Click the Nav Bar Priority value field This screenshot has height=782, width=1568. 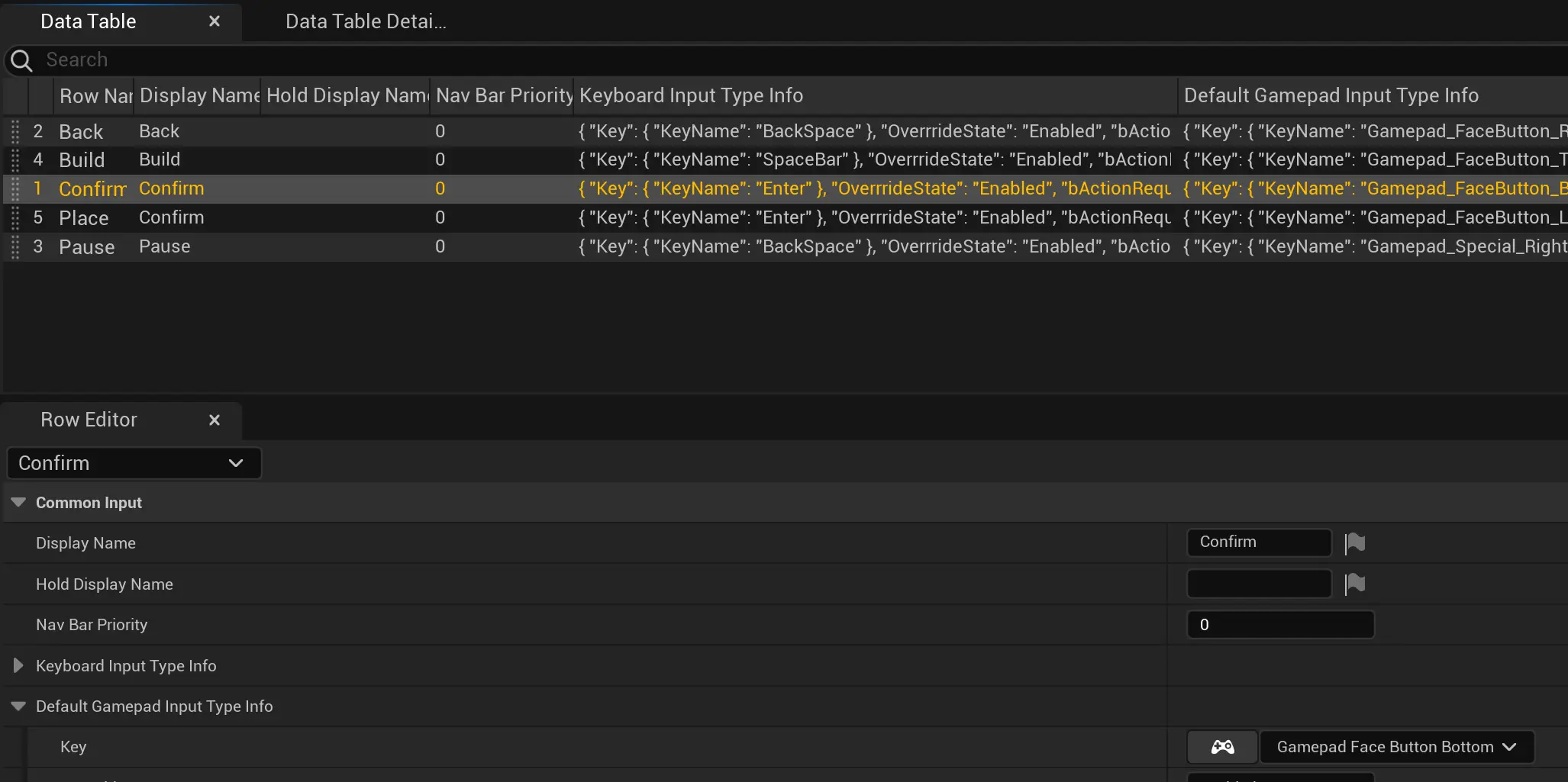click(x=1280, y=625)
